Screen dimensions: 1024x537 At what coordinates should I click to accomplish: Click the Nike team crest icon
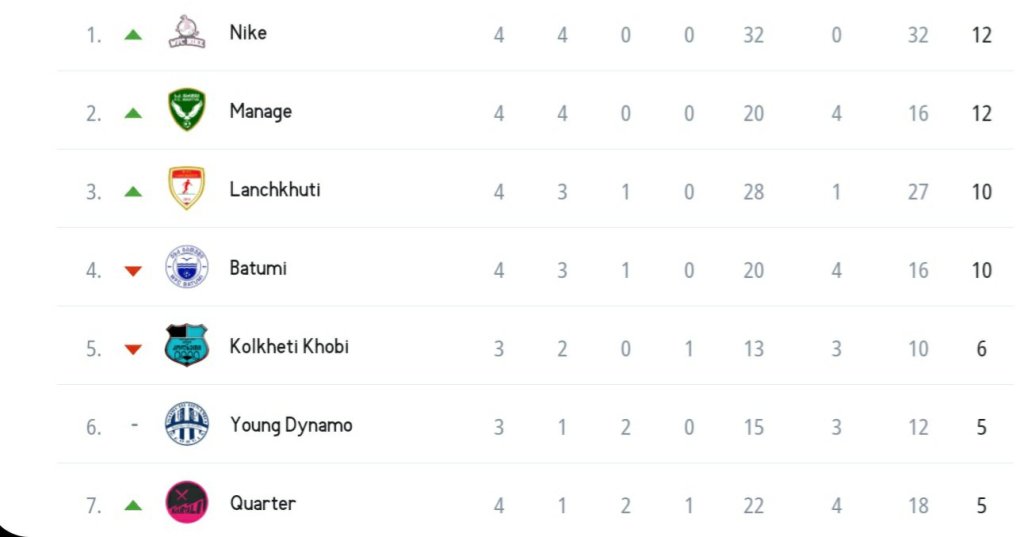coord(186,32)
